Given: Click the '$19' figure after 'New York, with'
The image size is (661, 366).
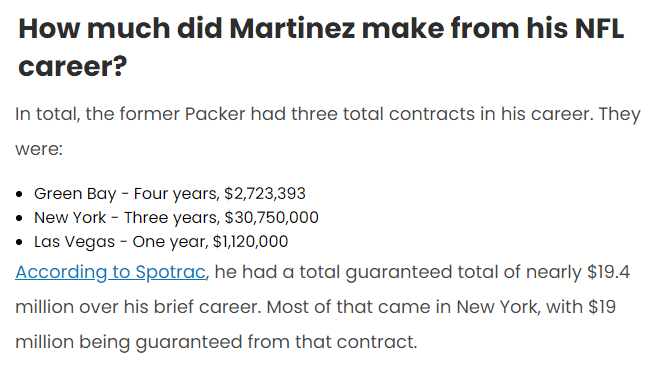Looking at the screenshot, I should pos(602,307).
